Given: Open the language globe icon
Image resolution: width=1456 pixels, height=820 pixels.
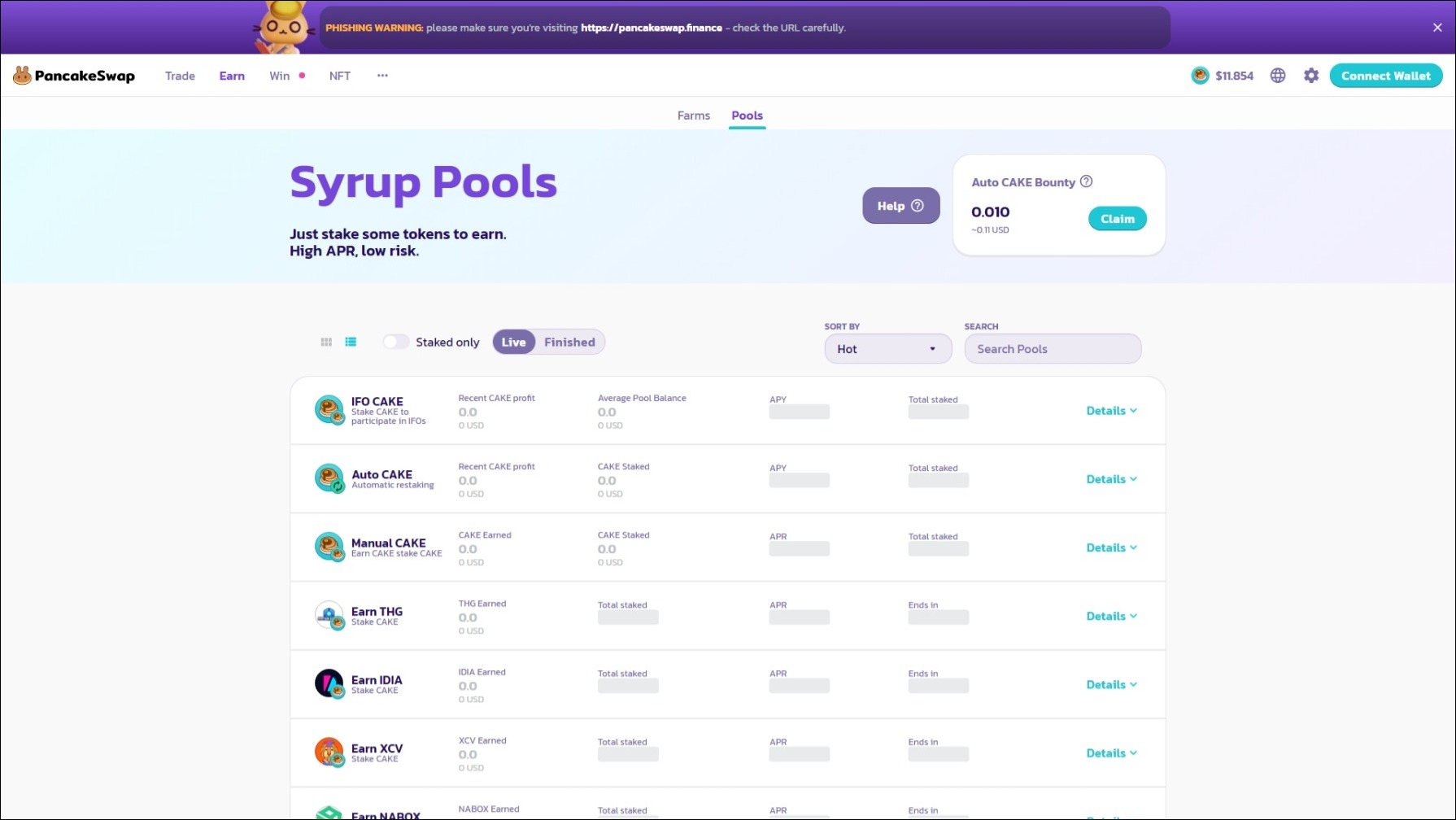Looking at the screenshot, I should [1278, 76].
